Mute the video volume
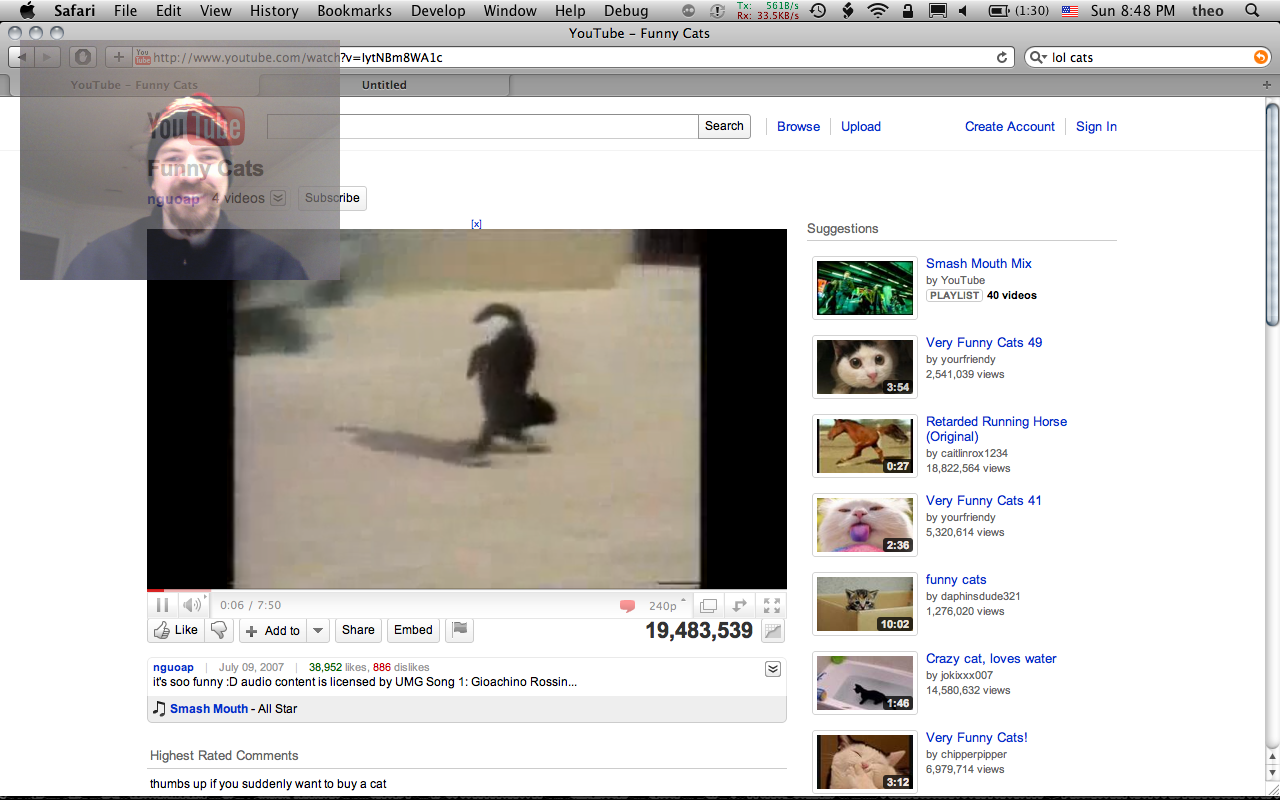 (191, 605)
